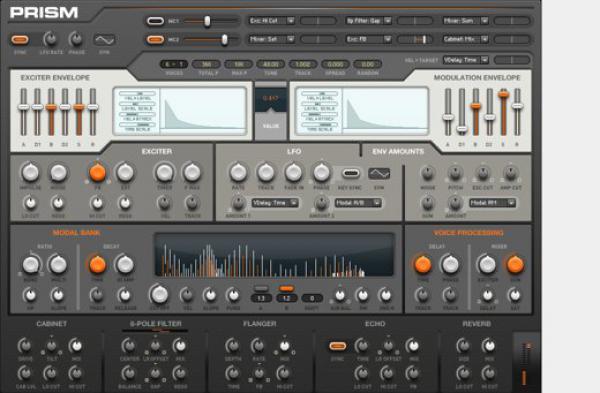This screenshot has width=600, height=393.
Task: Click the orange Mixer Sum knob
Action: 515,264
